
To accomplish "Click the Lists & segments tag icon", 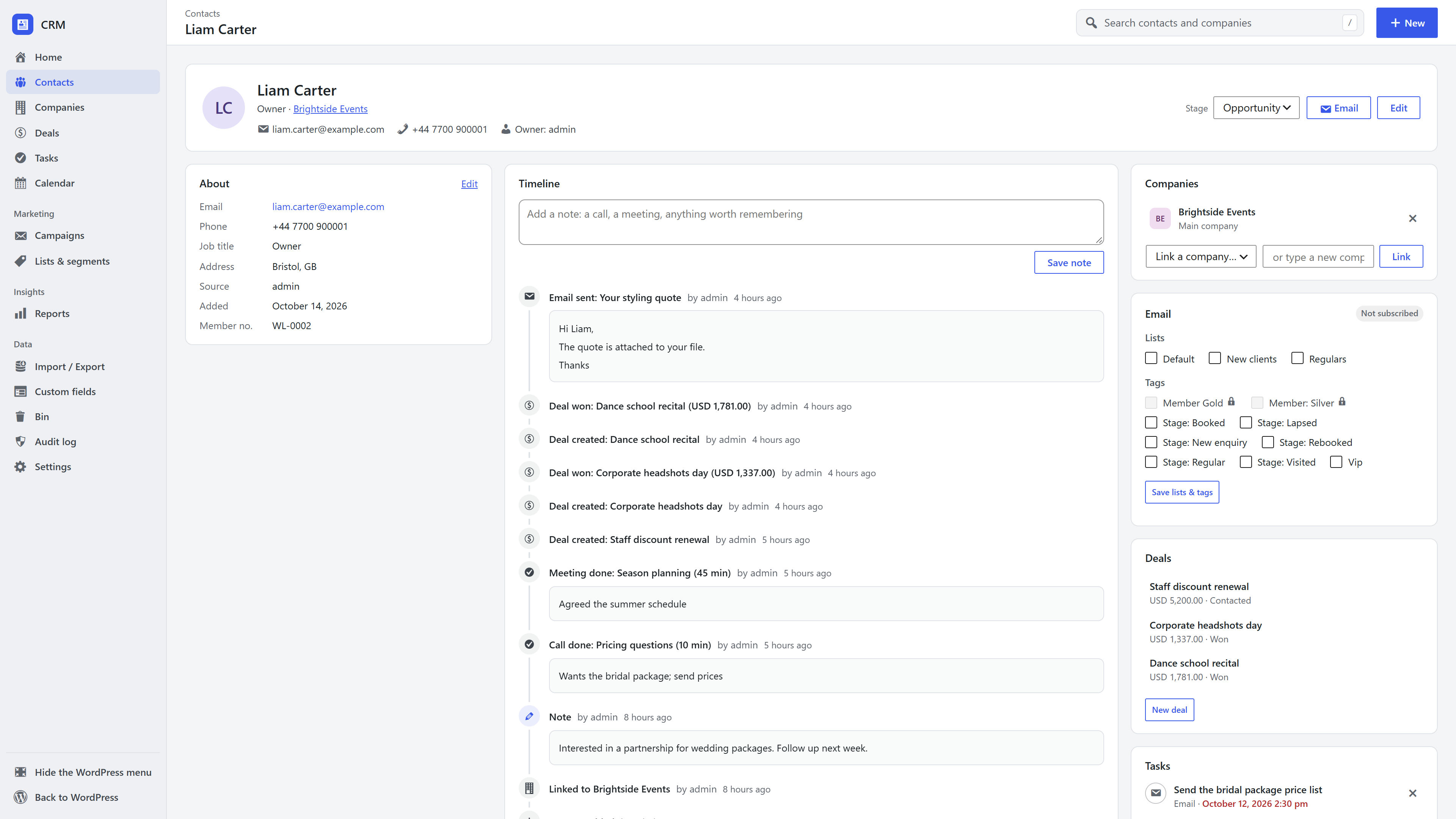I will click(21, 261).
